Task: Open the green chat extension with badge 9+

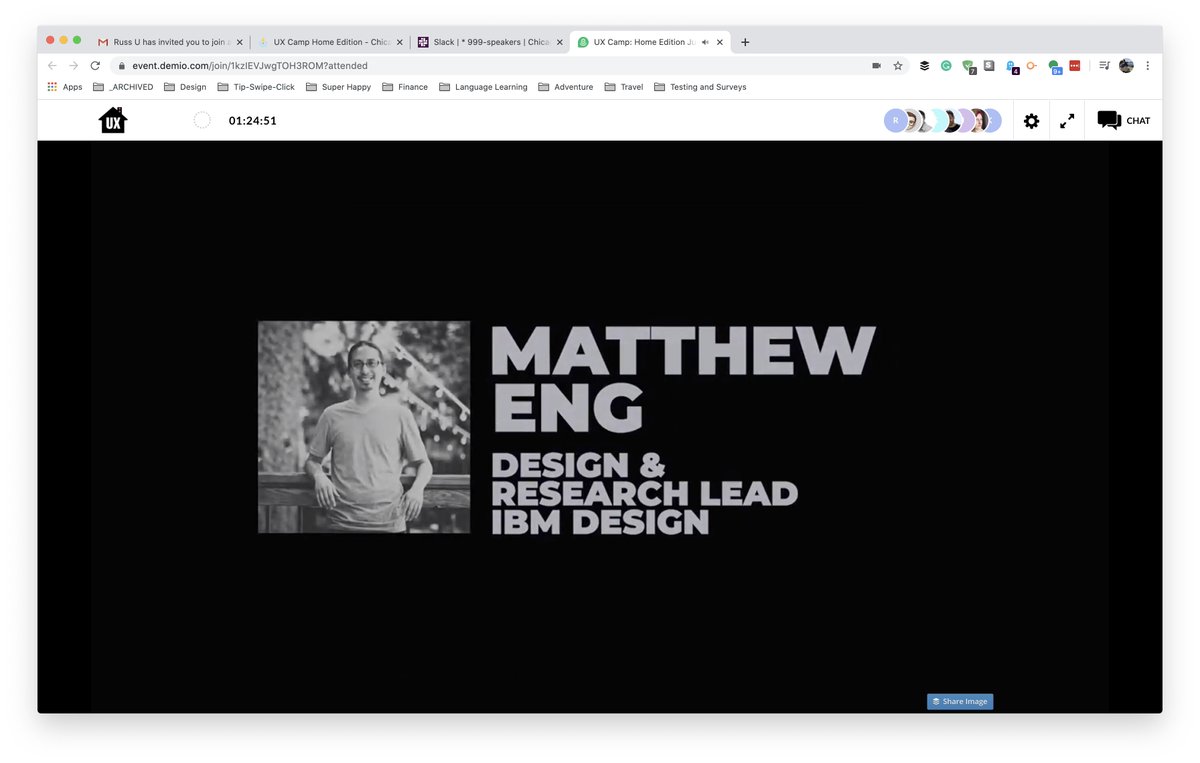Action: point(1055,67)
